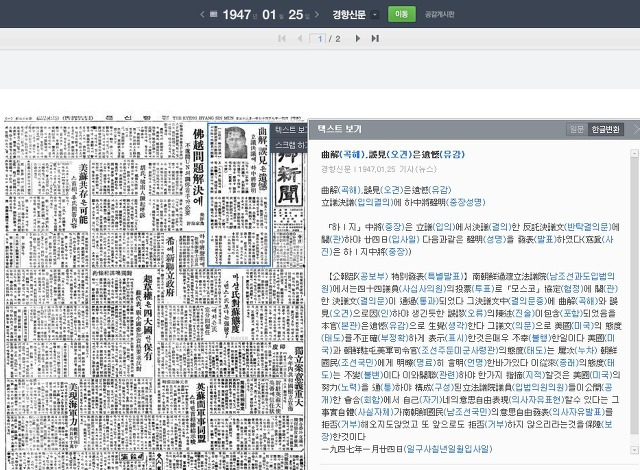Viewport: 640px width, 470px height.
Task: Select the year 1947 in the date bar
Action: pyautogui.click(x=237, y=14)
